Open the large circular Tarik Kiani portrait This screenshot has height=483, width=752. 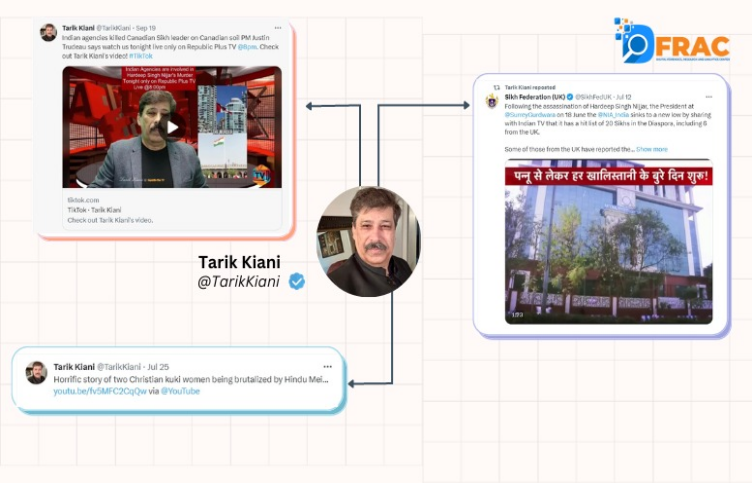tap(368, 241)
